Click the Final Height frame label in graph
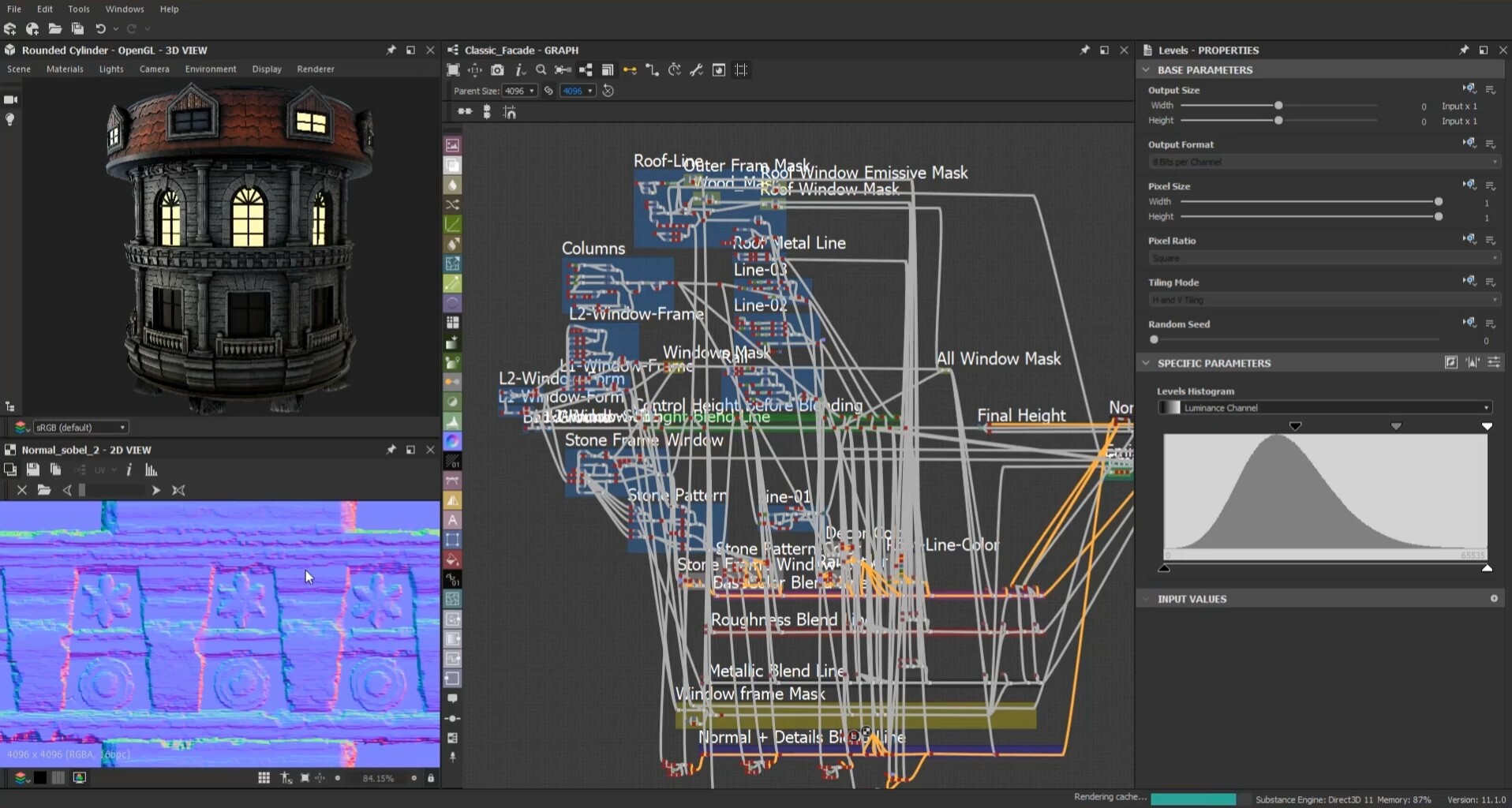 point(1021,415)
